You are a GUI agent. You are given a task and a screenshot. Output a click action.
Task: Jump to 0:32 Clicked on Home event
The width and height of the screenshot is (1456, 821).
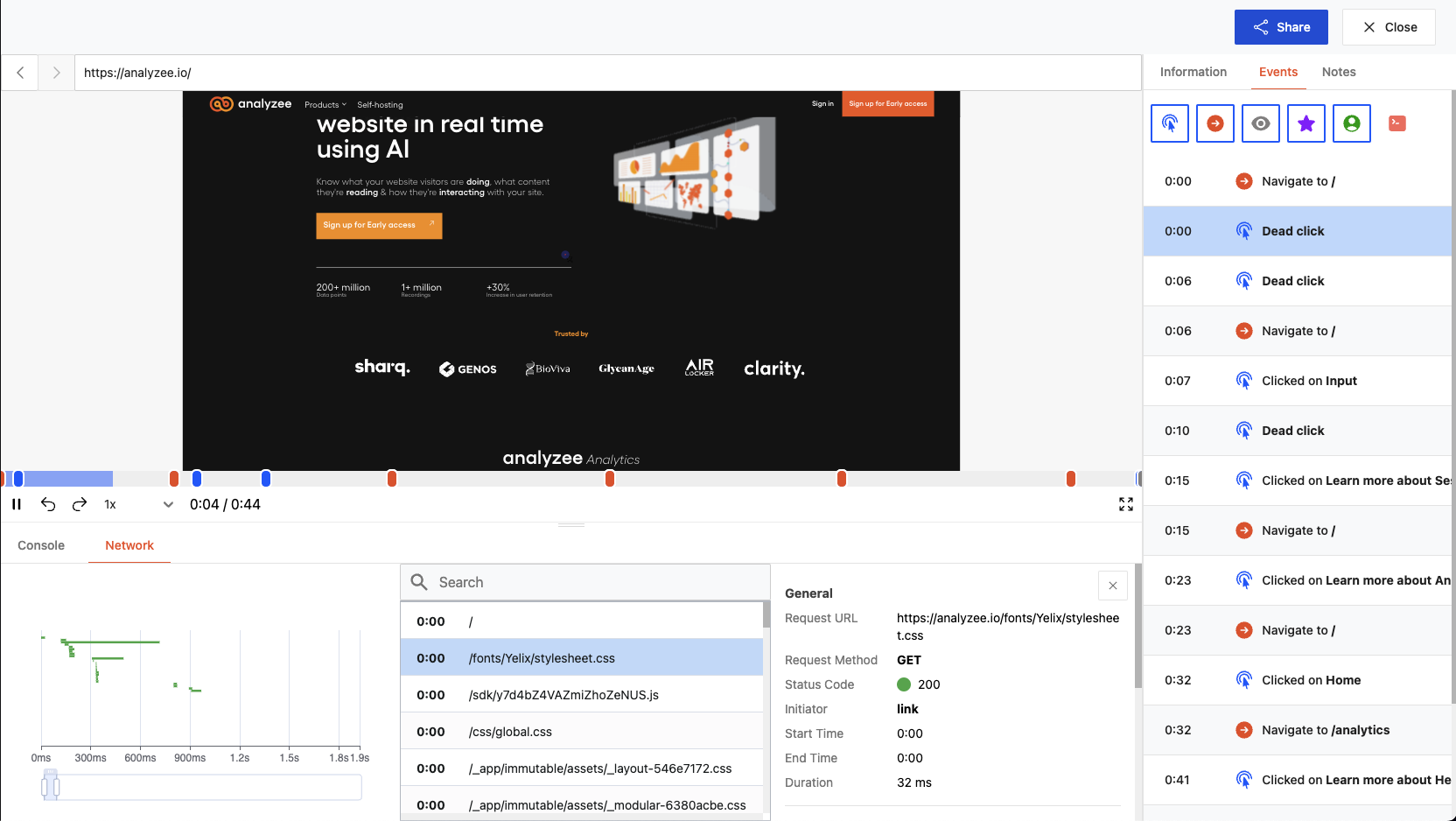(x=1298, y=680)
